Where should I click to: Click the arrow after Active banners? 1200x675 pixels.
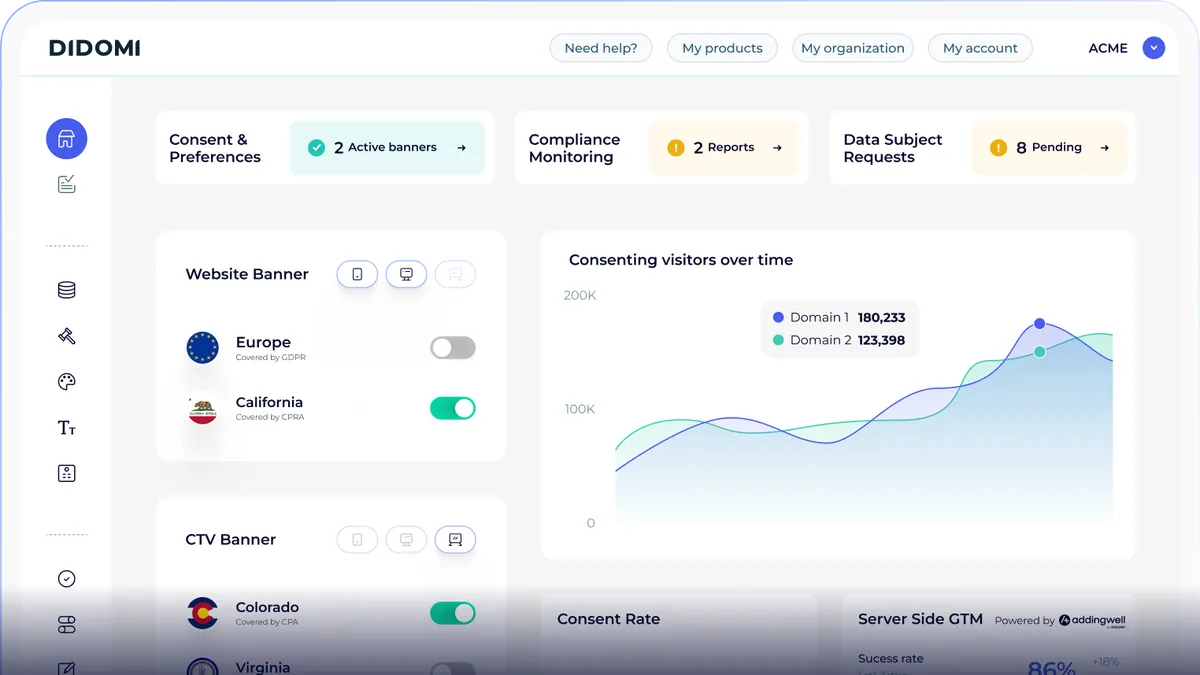tap(461, 148)
